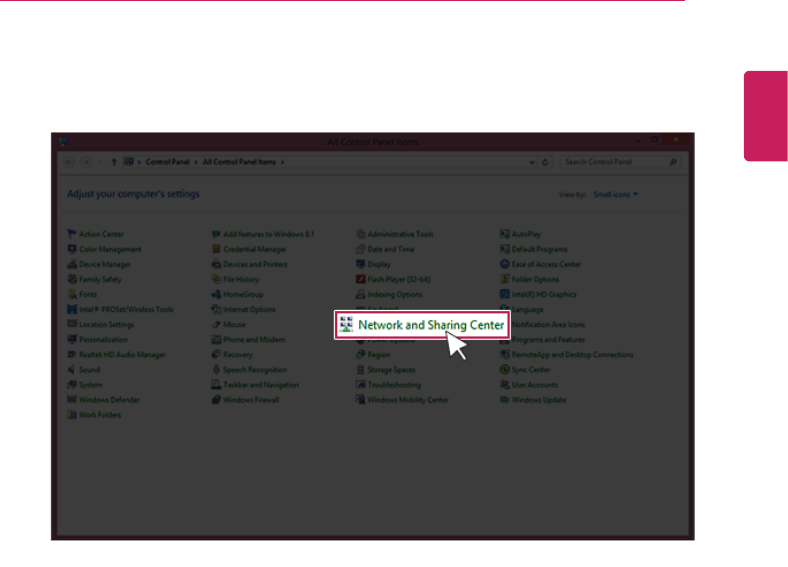Open the View by Small icons dropdown
Image resolution: width=788 pixels, height=567 pixels.
(616, 195)
